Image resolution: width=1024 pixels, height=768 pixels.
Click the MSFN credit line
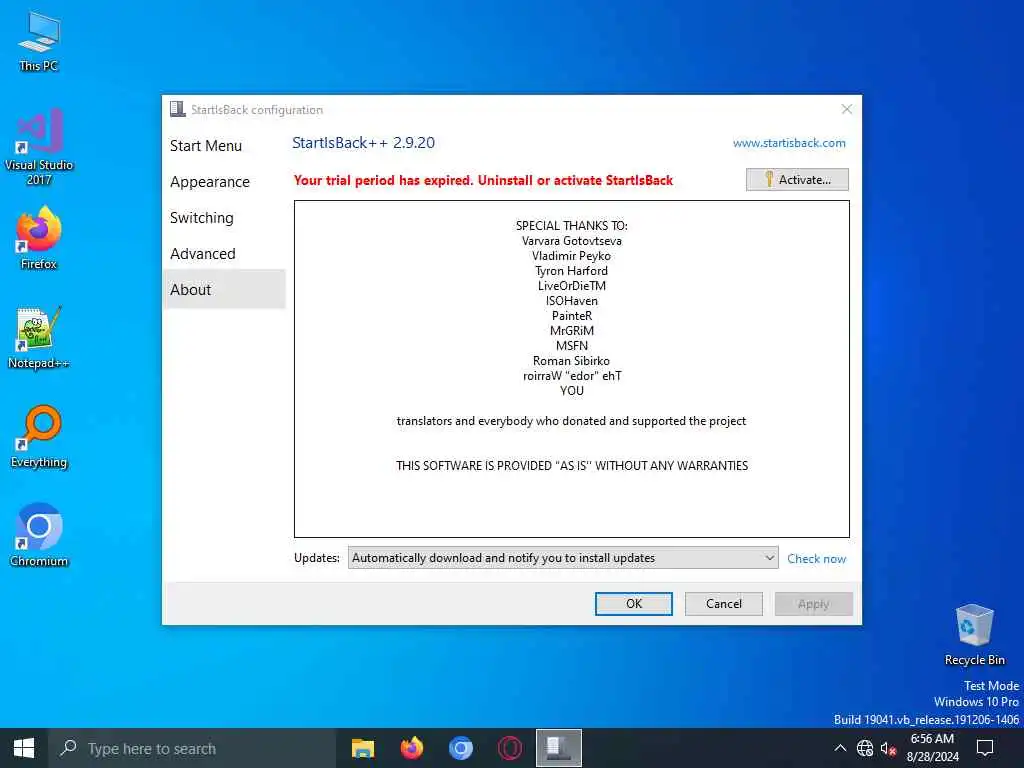pyautogui.click(x=571, y=346)
